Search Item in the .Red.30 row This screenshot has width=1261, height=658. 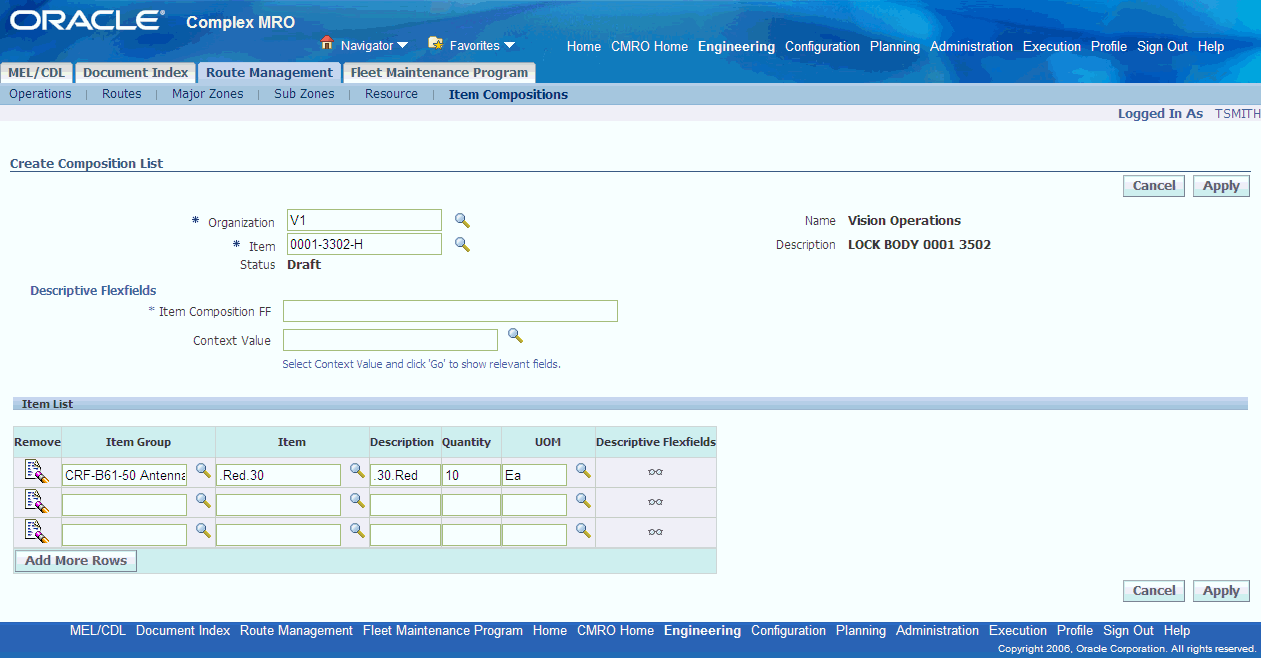[357, 471]
